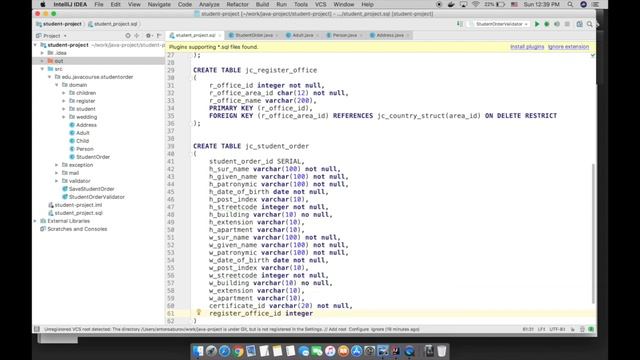Switch to StudentOrder.java tab

coord(253,36)
